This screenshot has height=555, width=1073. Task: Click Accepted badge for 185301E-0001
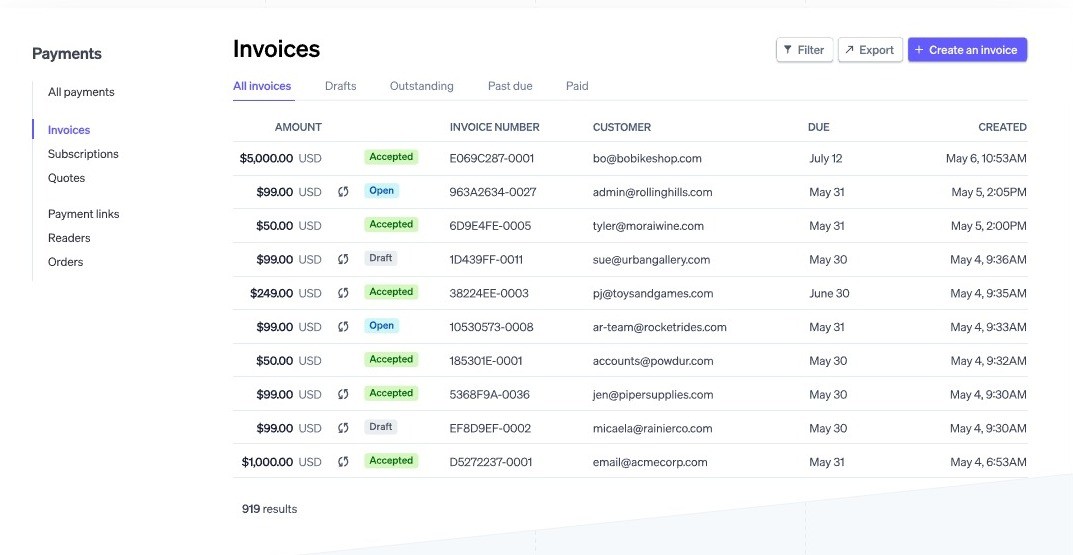[391, 359]
